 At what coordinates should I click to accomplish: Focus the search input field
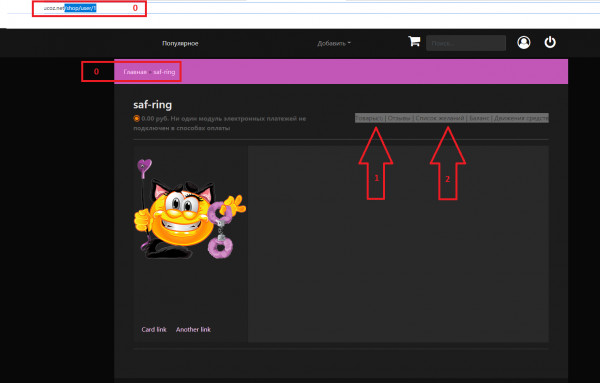pyautogui.click(x=466, y=43)
